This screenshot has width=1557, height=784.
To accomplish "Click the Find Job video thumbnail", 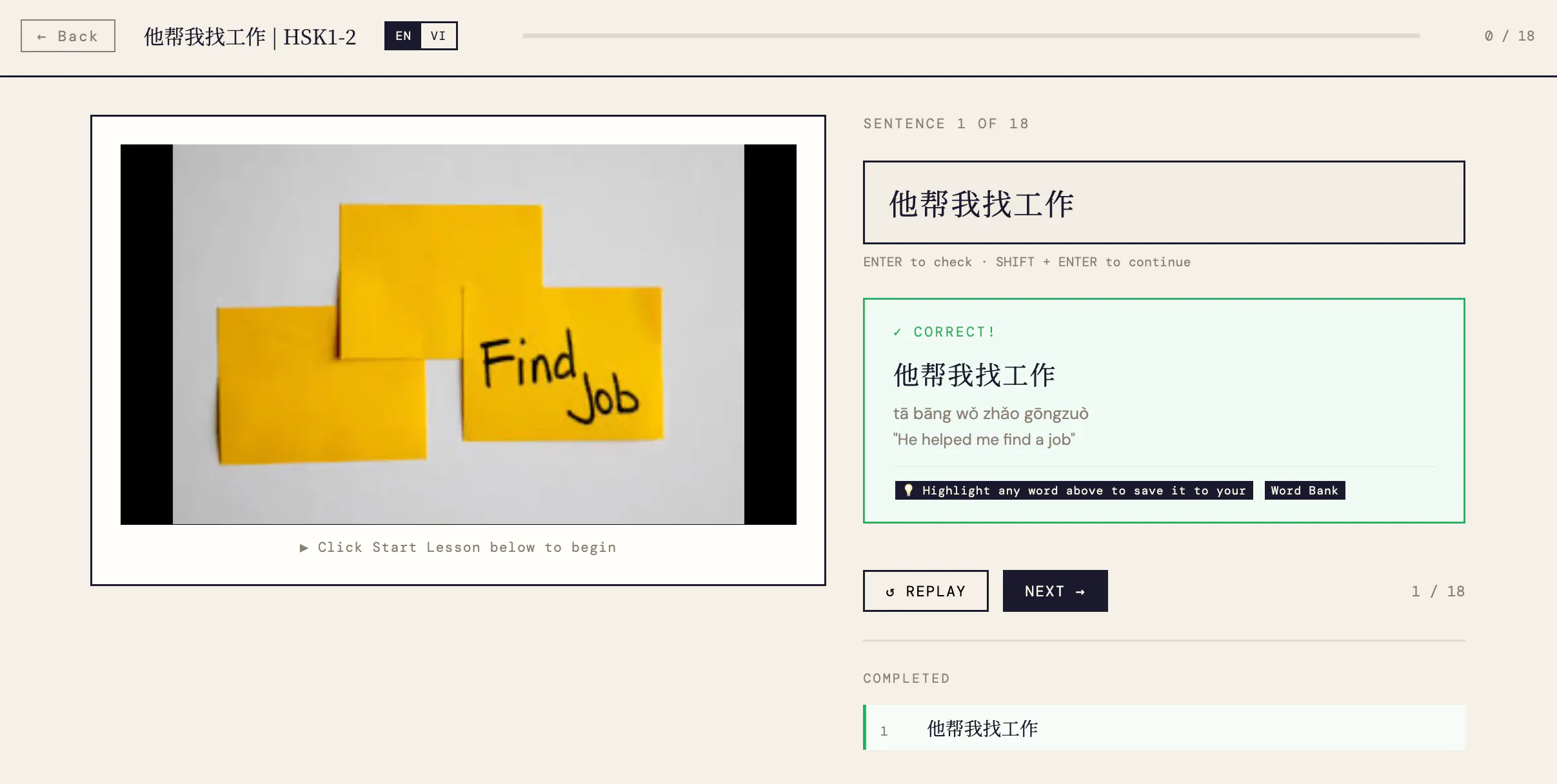I will (x=458, y=334).
